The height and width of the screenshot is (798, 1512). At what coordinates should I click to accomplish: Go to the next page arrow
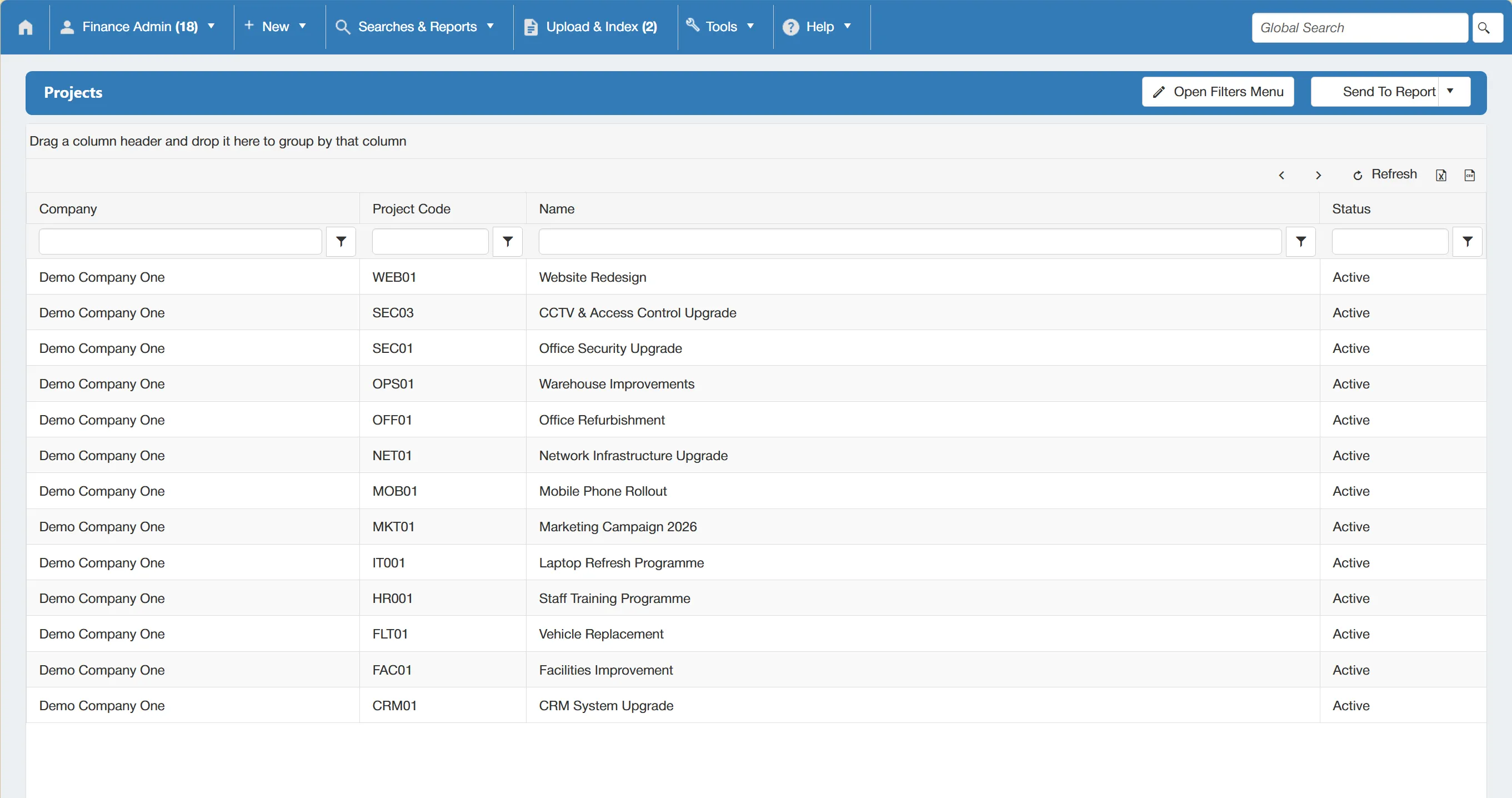tap(1318, 175)
